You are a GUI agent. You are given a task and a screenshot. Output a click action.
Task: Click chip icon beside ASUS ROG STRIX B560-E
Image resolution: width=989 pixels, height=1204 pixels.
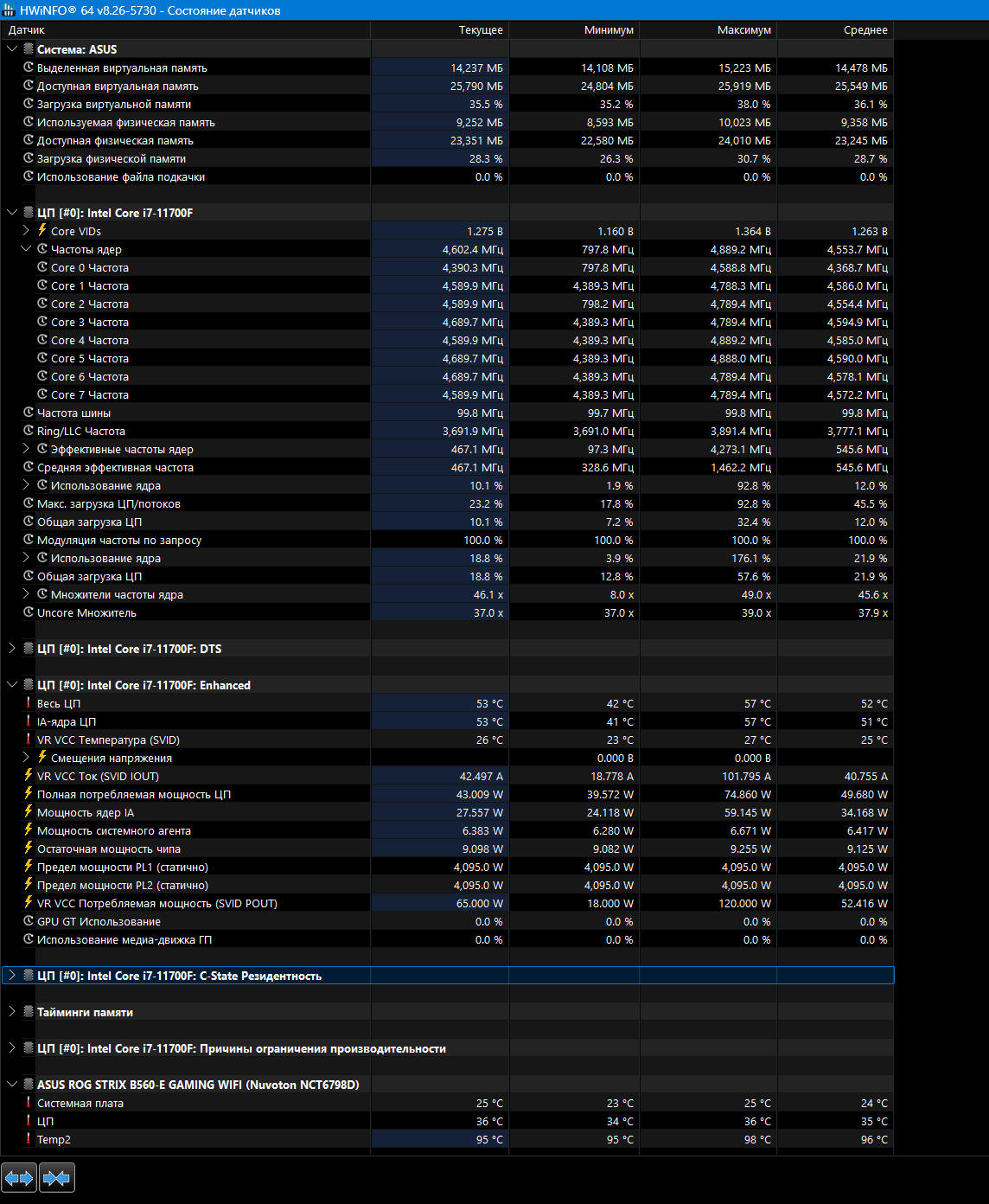pos(29,1085)
